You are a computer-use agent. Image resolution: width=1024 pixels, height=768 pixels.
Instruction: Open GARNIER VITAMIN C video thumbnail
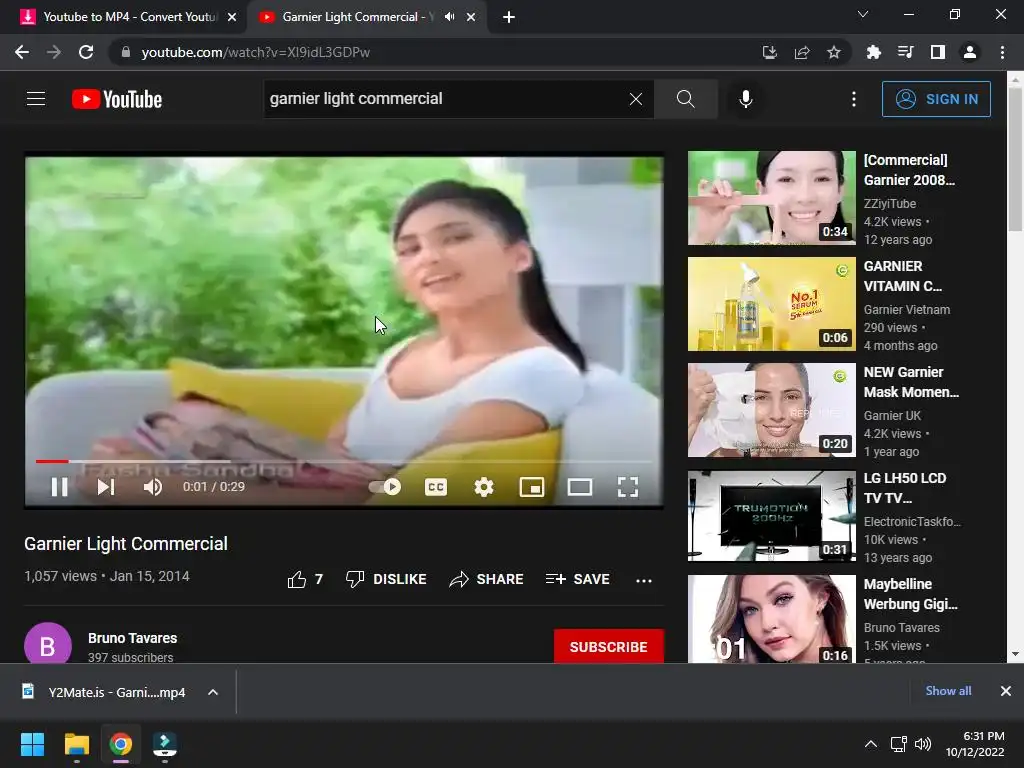click(x=771, y=304)
